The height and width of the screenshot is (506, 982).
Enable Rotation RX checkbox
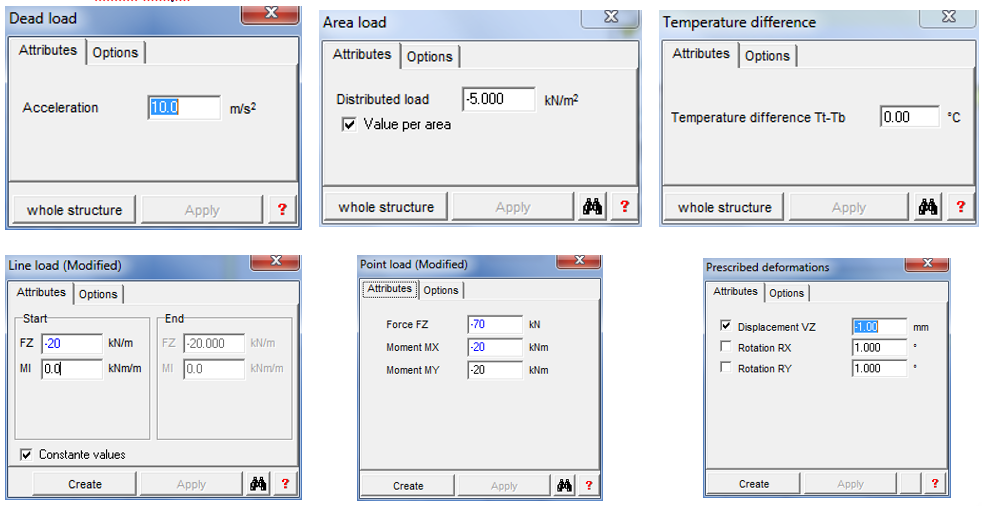[x=725, y=348]
